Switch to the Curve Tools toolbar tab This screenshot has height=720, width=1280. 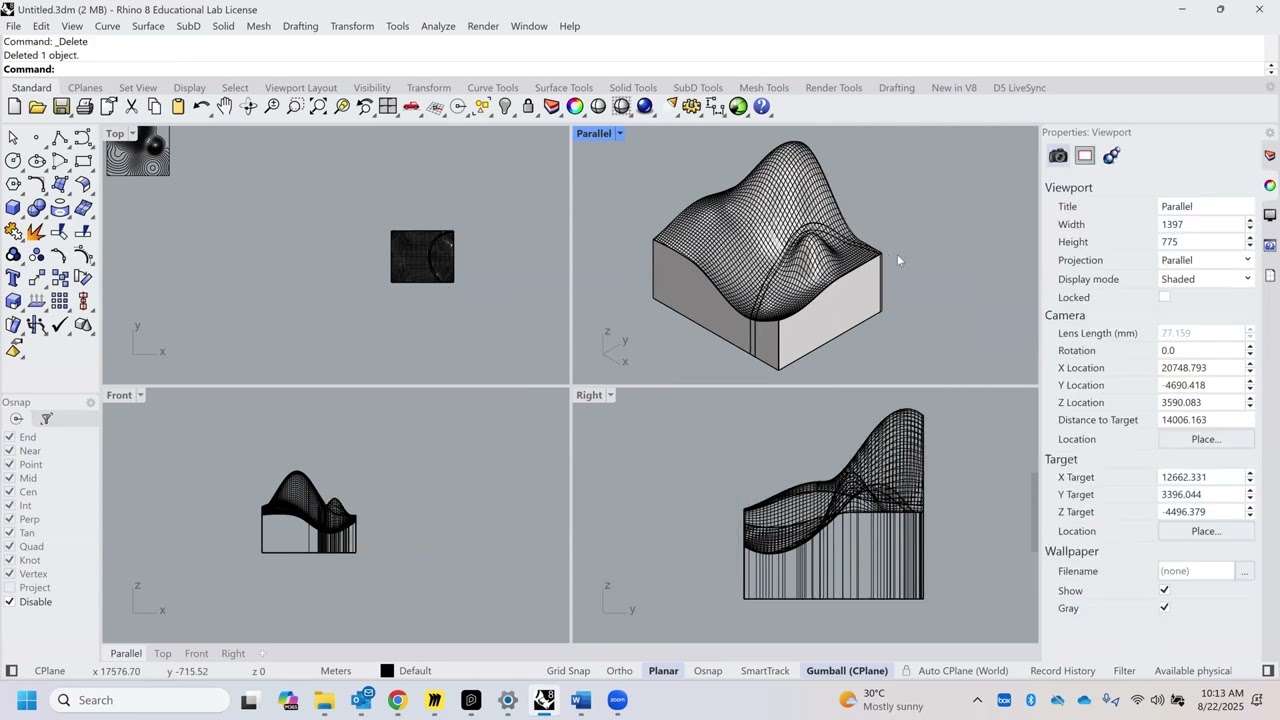pos(493,88)
